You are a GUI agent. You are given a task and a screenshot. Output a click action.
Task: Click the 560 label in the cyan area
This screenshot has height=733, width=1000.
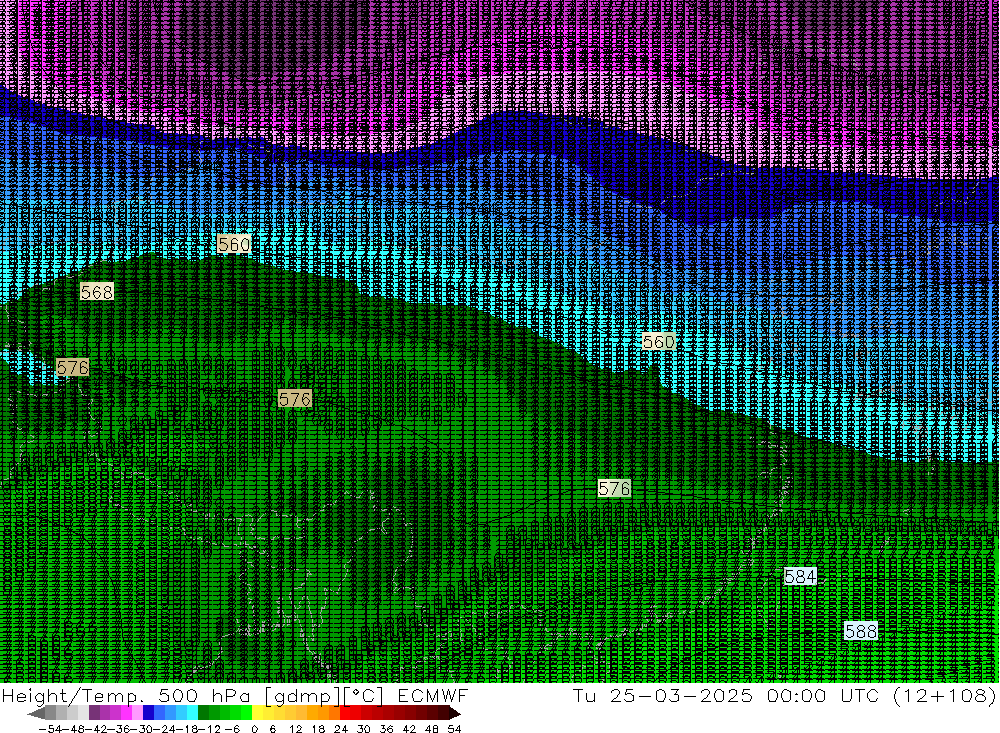(x=658, y=341)
